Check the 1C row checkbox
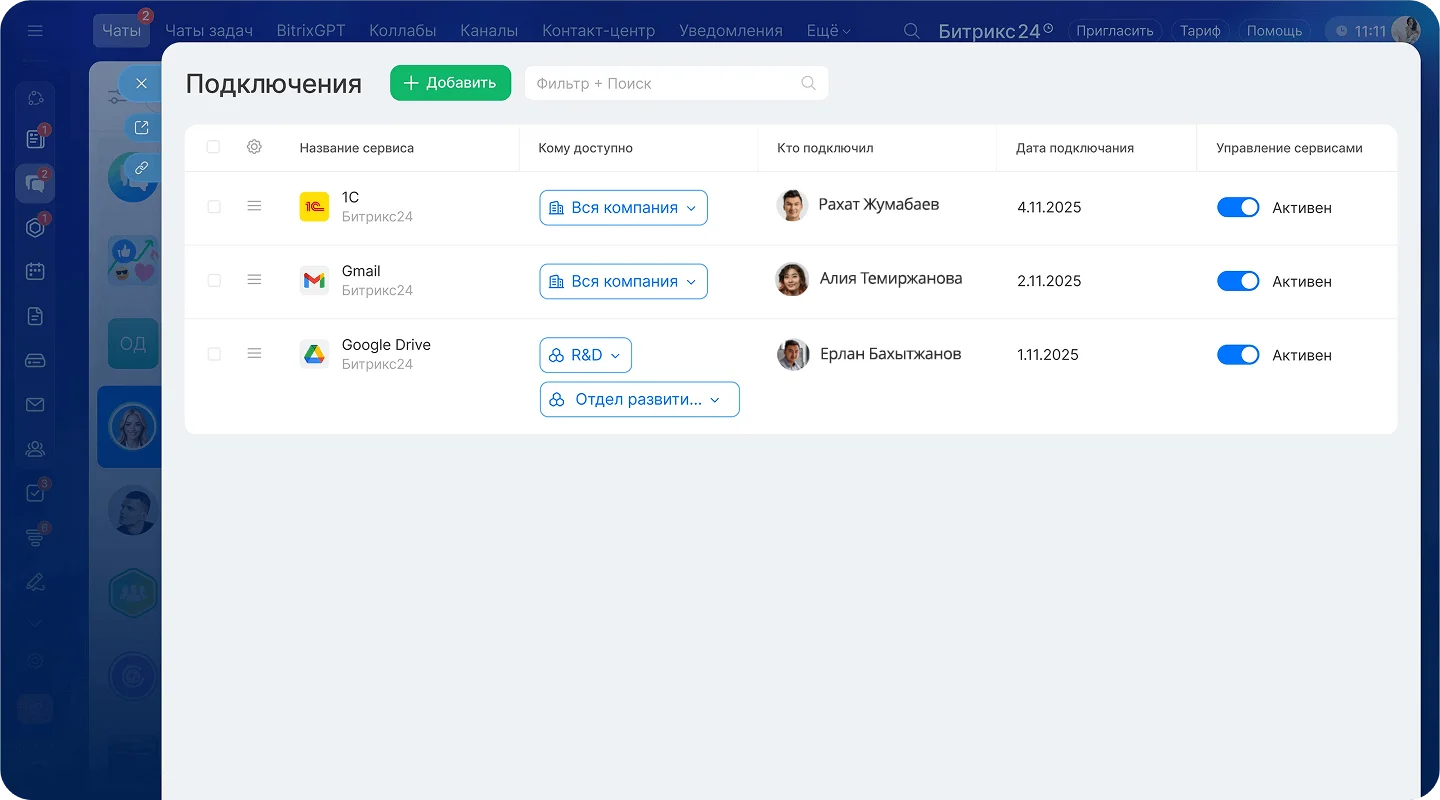 pyautogui.click(x=213, y=207)
